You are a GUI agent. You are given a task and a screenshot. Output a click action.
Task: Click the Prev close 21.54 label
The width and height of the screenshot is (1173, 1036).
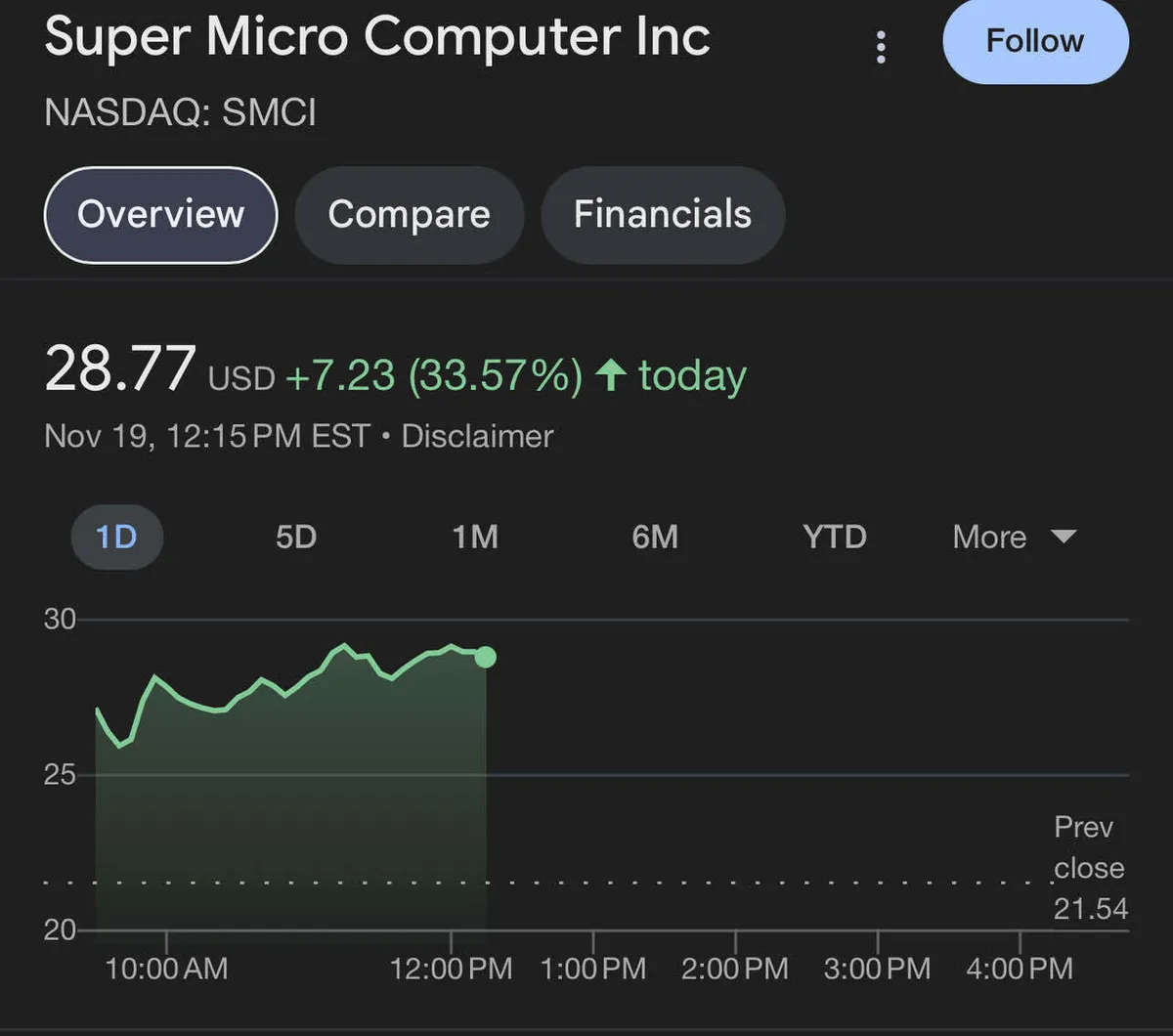(1089, 868)
